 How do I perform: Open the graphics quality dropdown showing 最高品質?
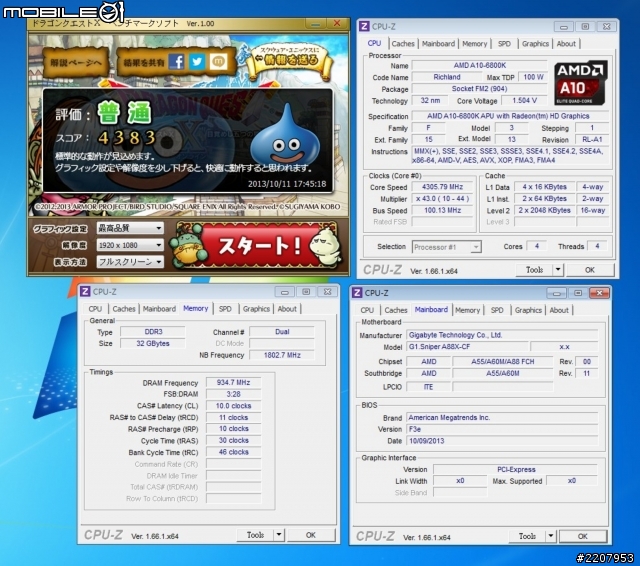tap(130, 228)
